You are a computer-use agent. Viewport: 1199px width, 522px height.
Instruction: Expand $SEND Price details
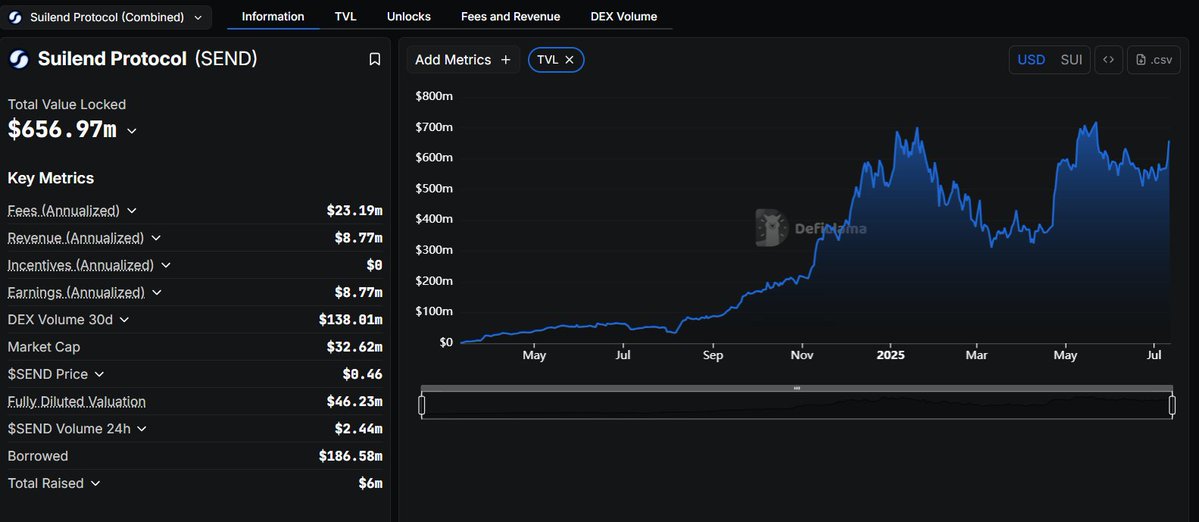(99, 374)
